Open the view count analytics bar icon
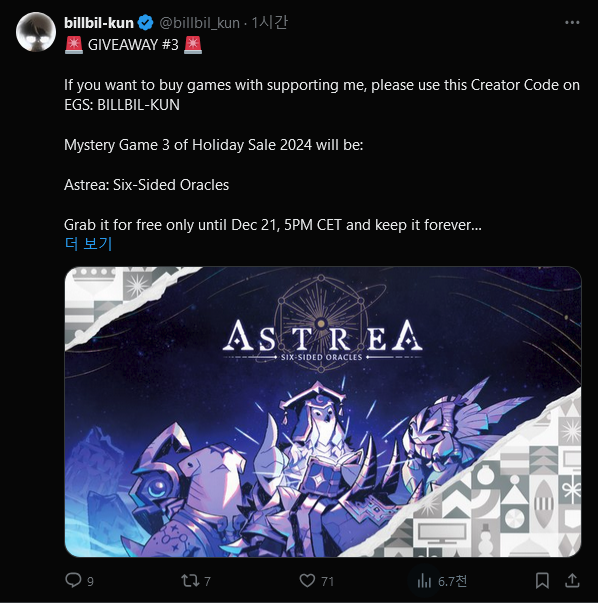 pyautogui.click(x=424, y=581)
